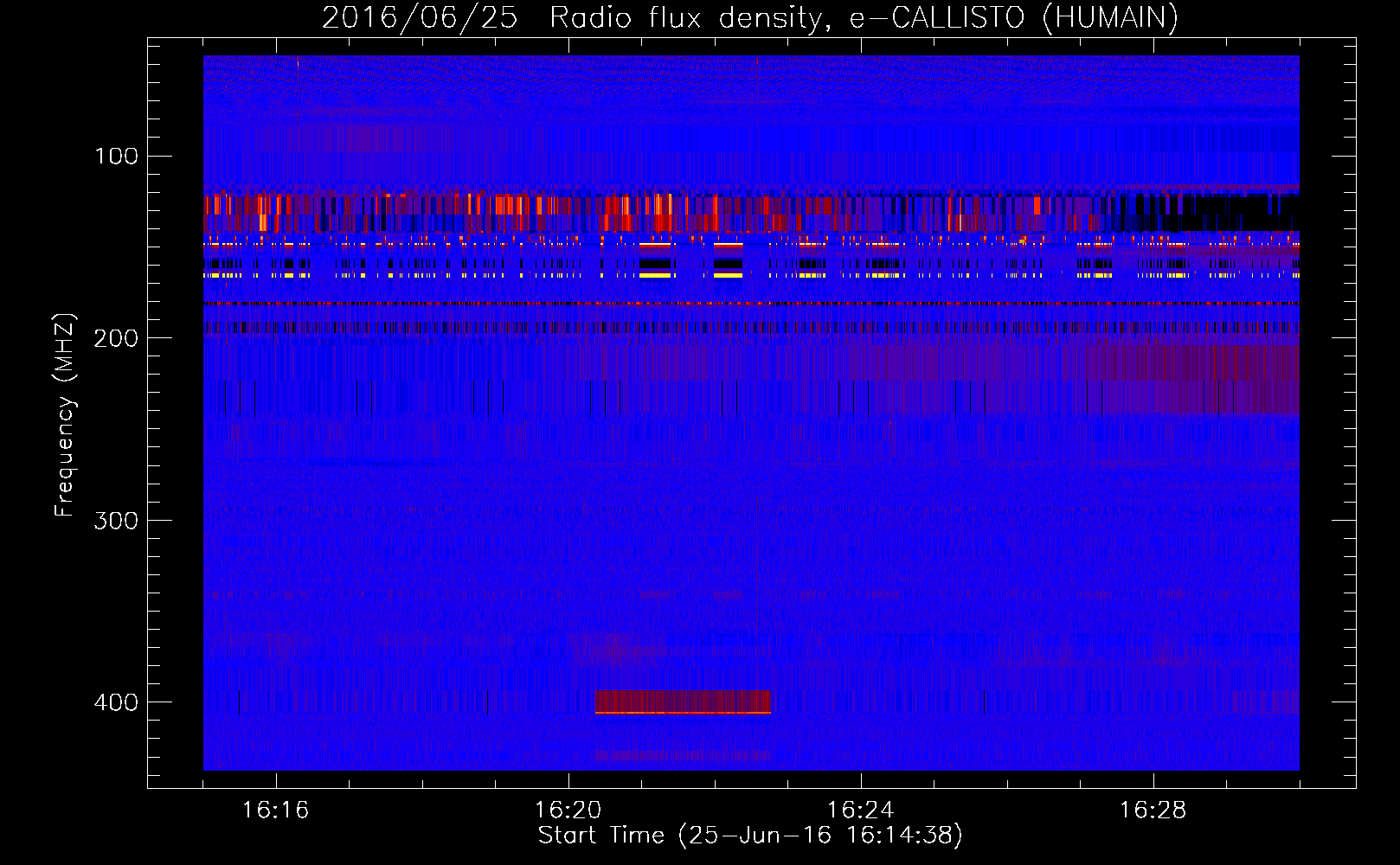Select the 400 frequency tick label
The image size is (1400, 865).
[x=117, y=702]
